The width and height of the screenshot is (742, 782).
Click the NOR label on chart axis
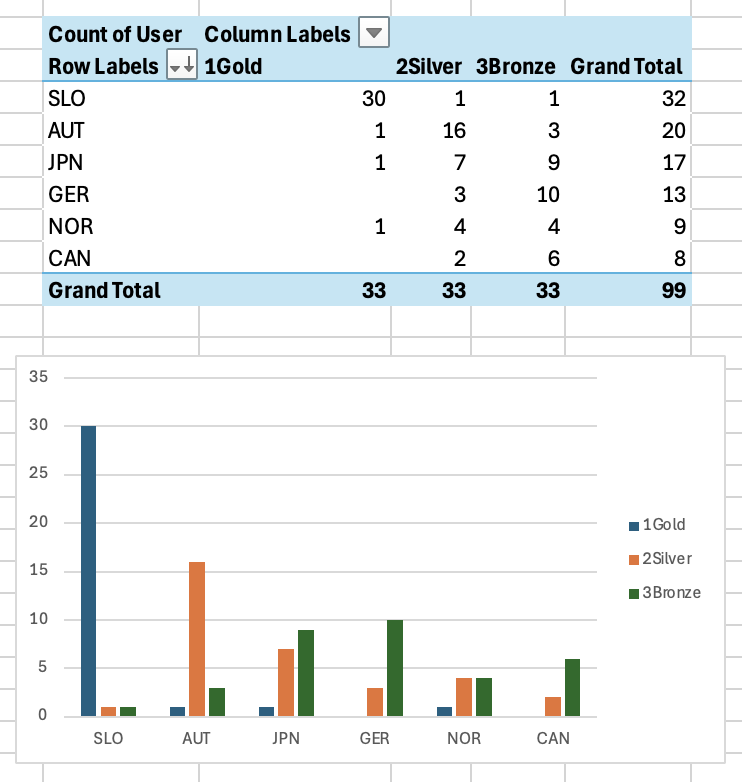coord(465,739)
